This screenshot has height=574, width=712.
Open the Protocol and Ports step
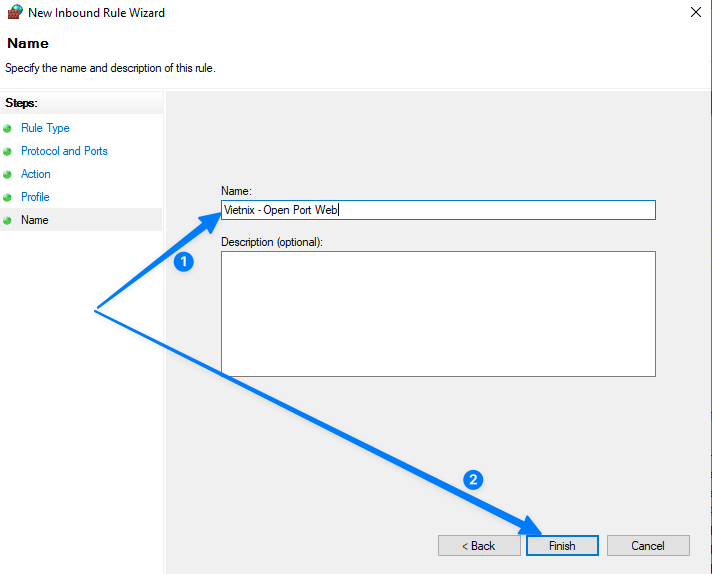tap(64, 151)
